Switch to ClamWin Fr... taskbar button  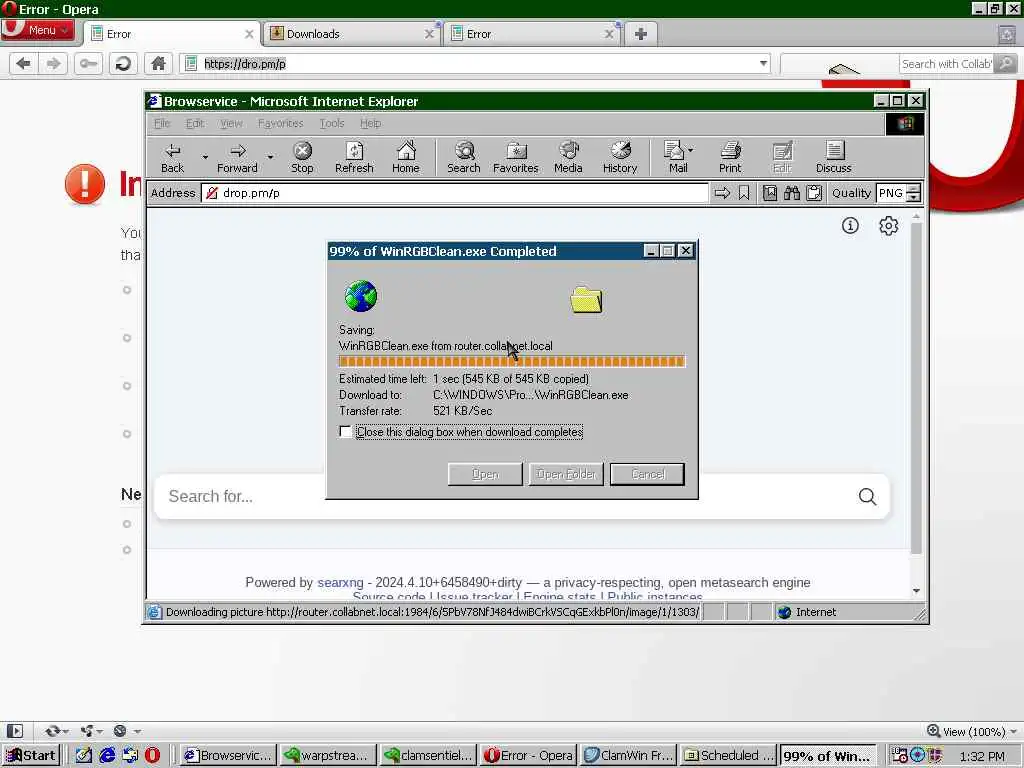click(628, 756)
